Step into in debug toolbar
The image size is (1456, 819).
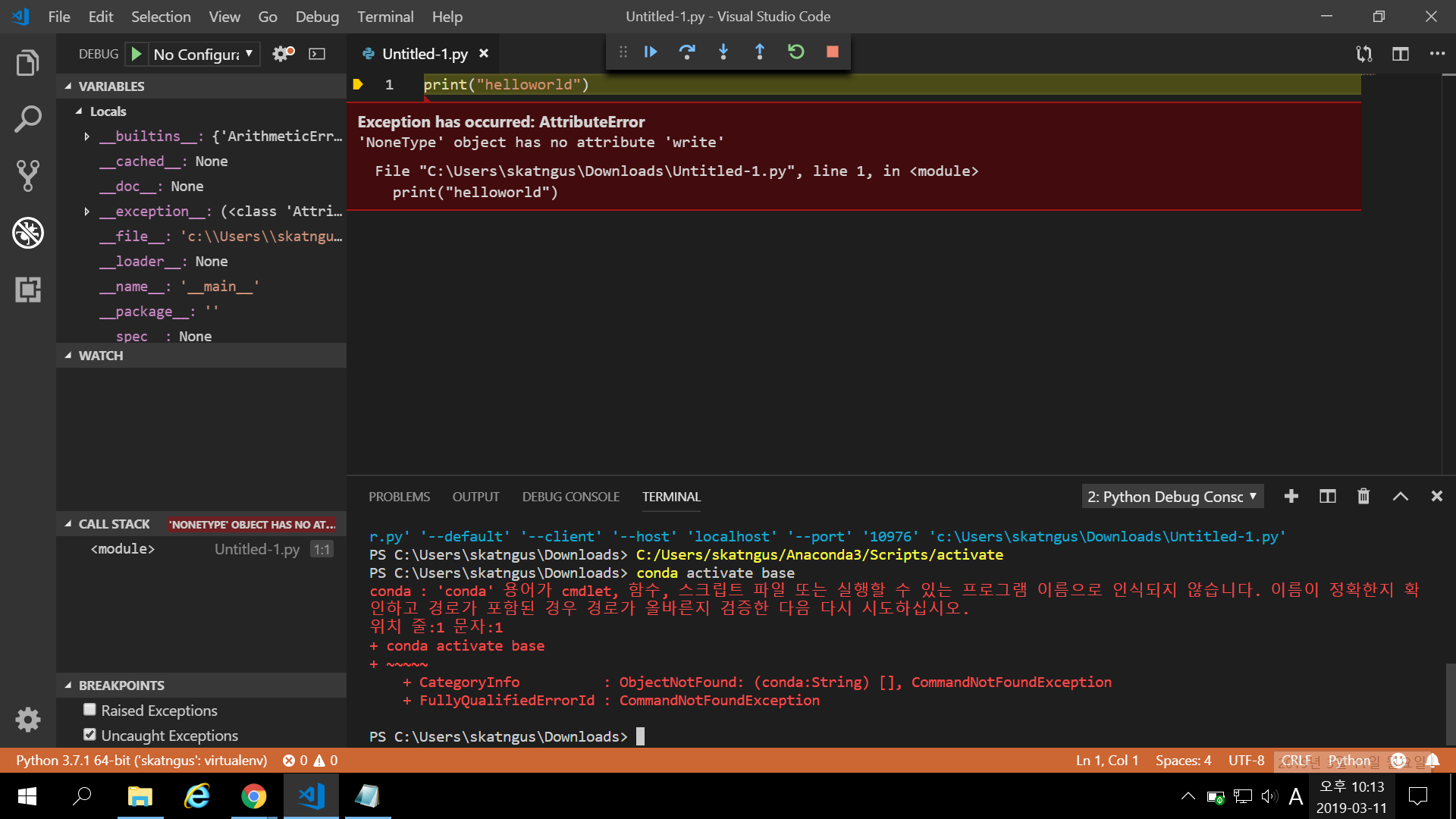click(x=723, y=52)
